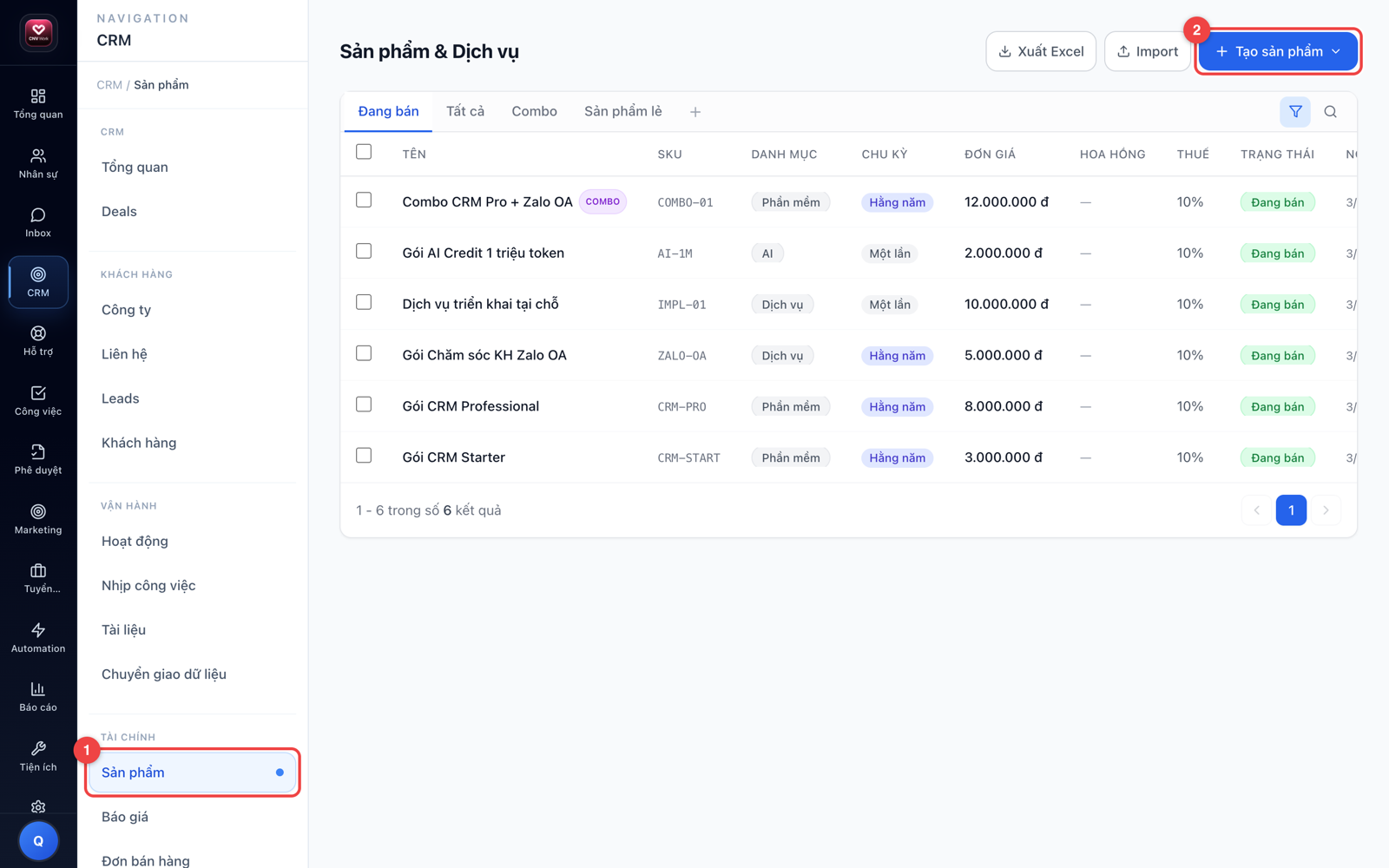Screen dimensions: 1389x868
Task: Switch to the Tất cả tab
Action: (465, 111)
